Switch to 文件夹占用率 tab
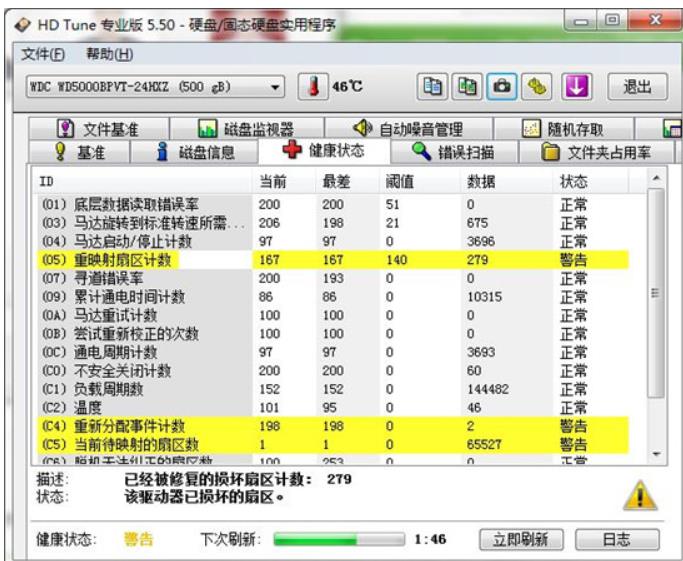Viewport: 683px width, 561px height. coord(596,152)
